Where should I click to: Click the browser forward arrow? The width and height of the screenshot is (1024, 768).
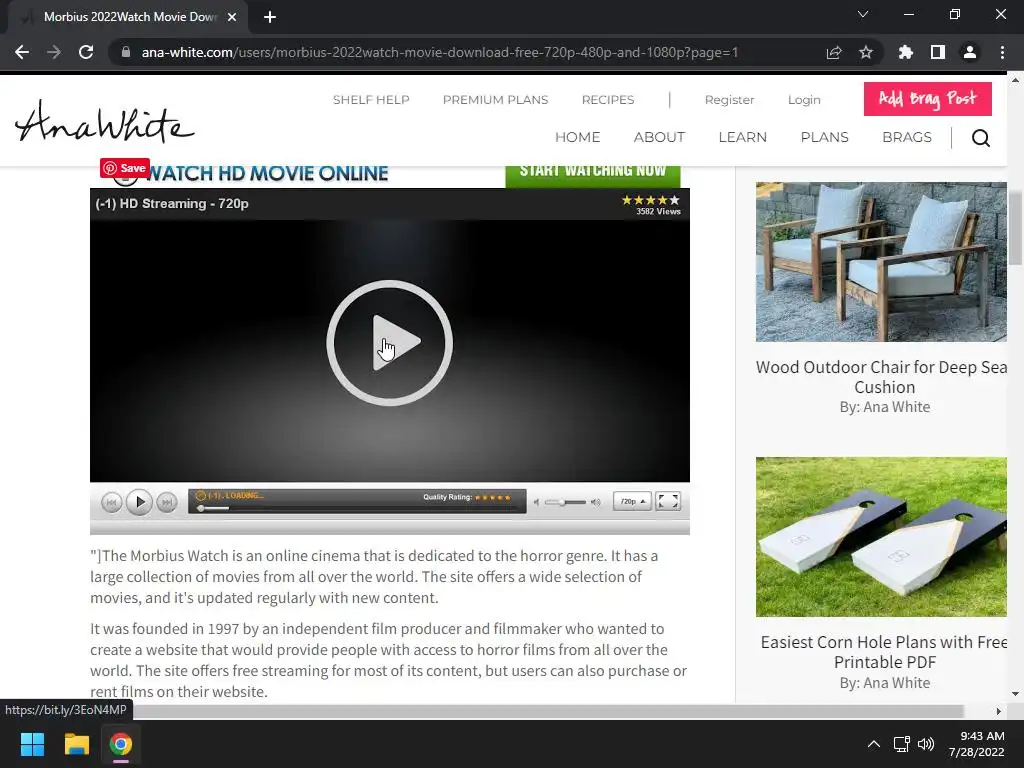[54, 52]
